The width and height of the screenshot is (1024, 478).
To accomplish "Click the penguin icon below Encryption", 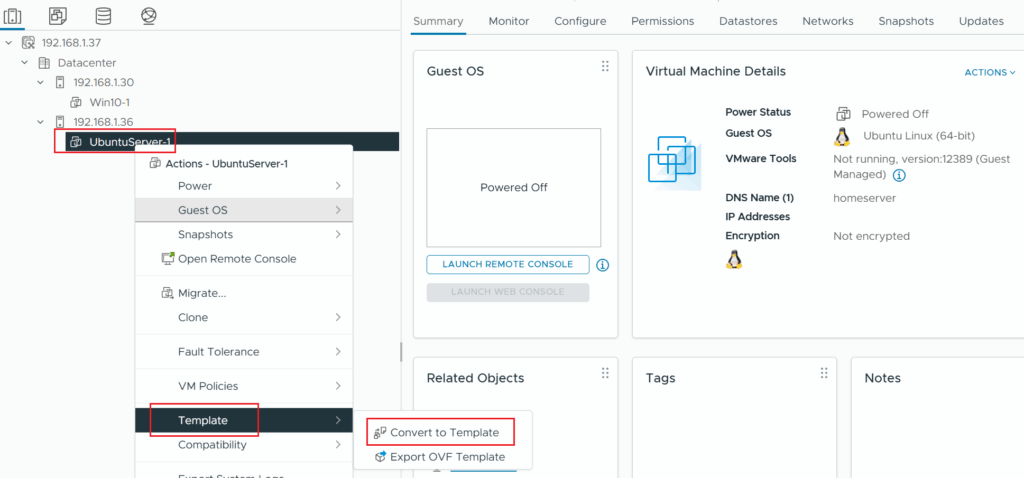I will point(734,260).
